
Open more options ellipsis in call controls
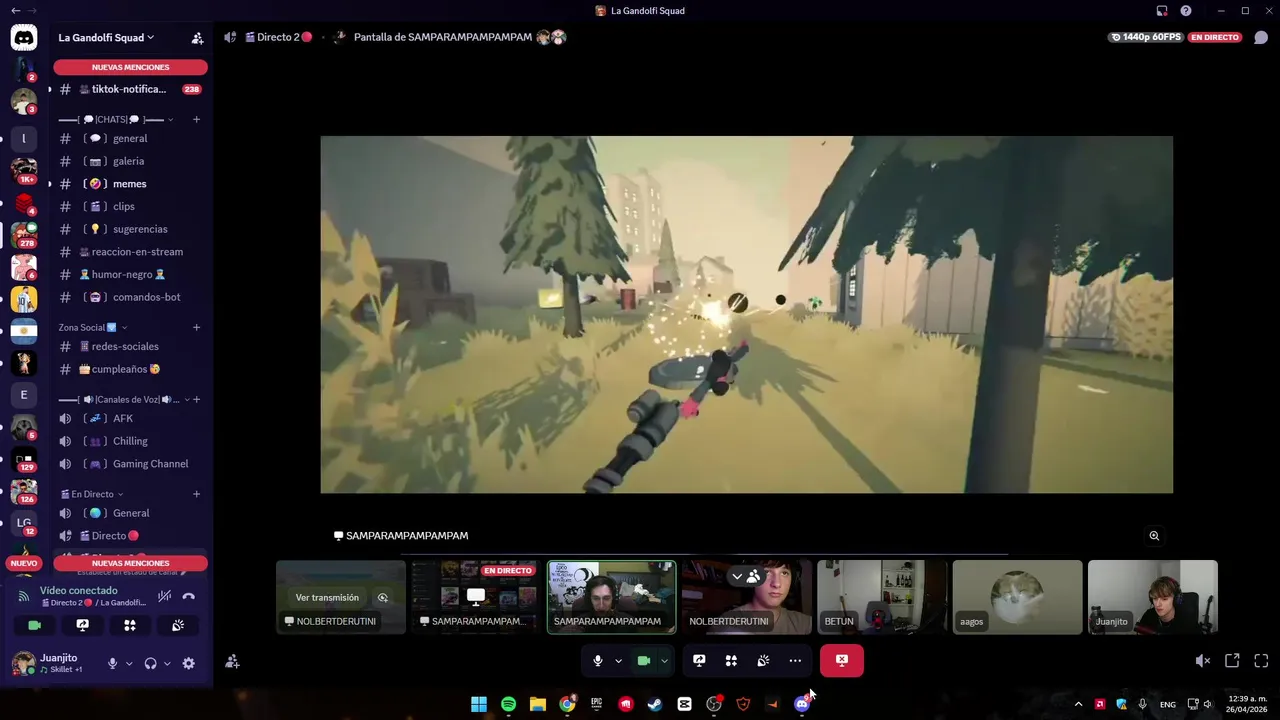point(795,660)
